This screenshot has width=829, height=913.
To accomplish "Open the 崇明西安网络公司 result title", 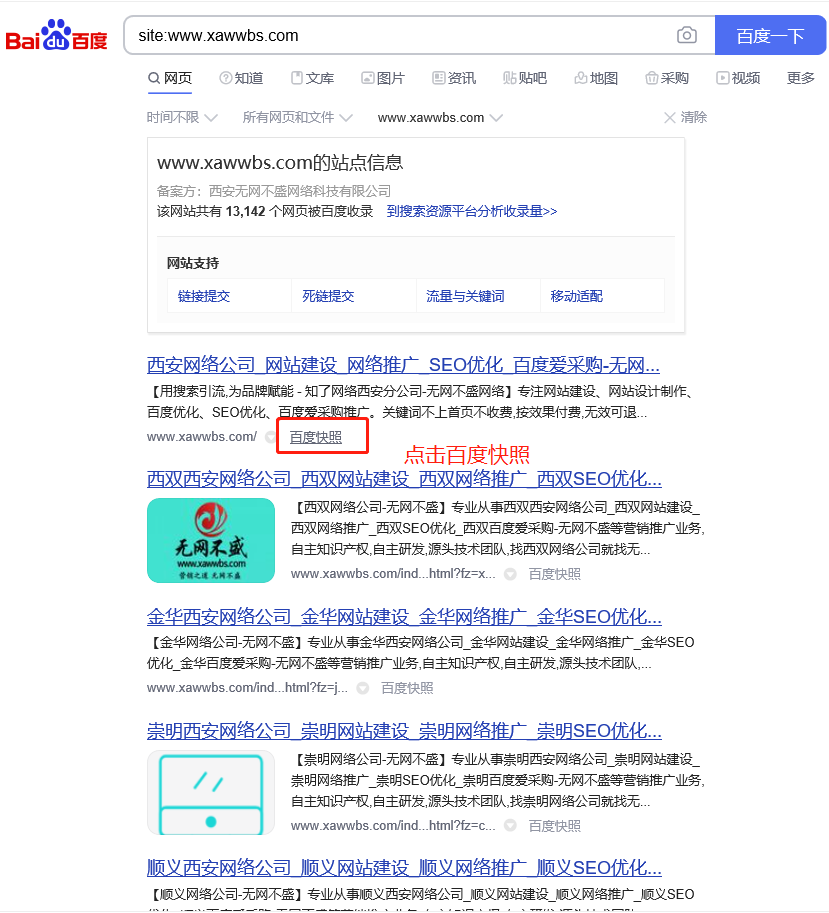I will [x=404, y=731].
